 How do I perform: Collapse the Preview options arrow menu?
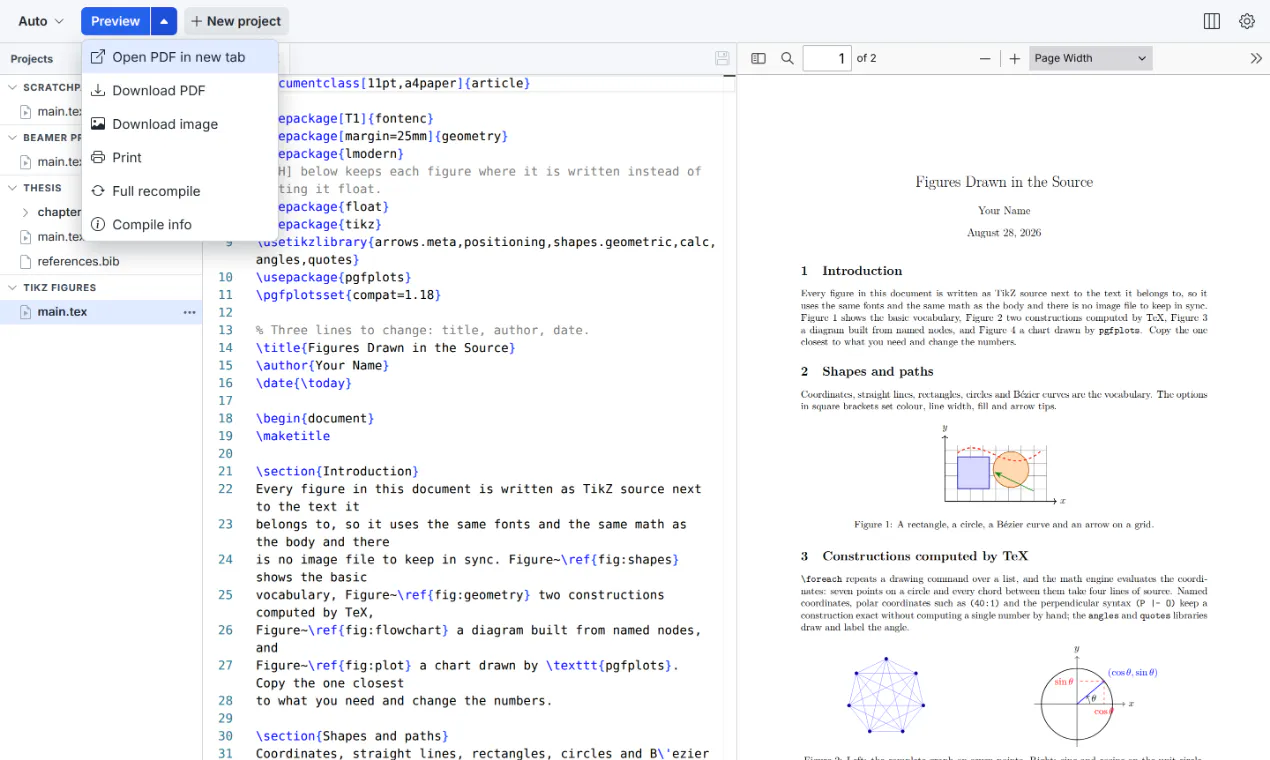click(164, 21)
